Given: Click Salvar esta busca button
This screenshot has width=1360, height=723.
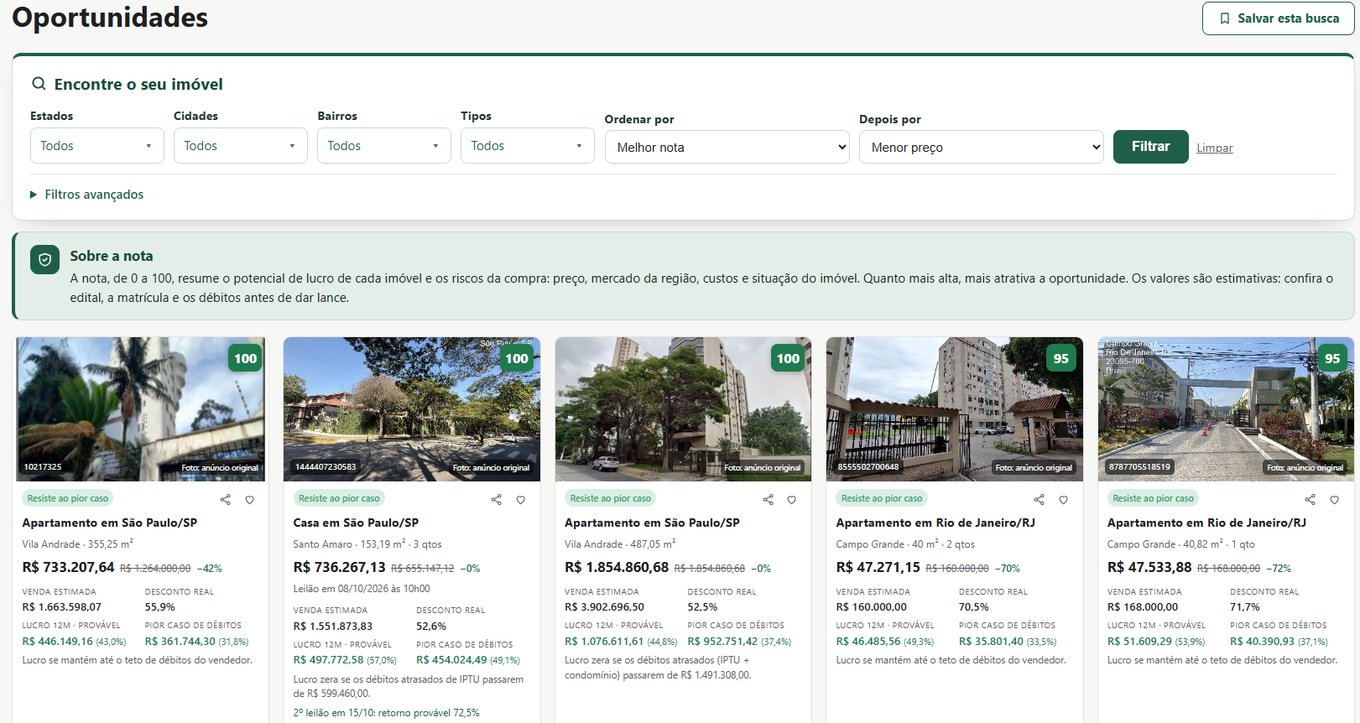Looking at the screenshot, I should [1278, 18].
